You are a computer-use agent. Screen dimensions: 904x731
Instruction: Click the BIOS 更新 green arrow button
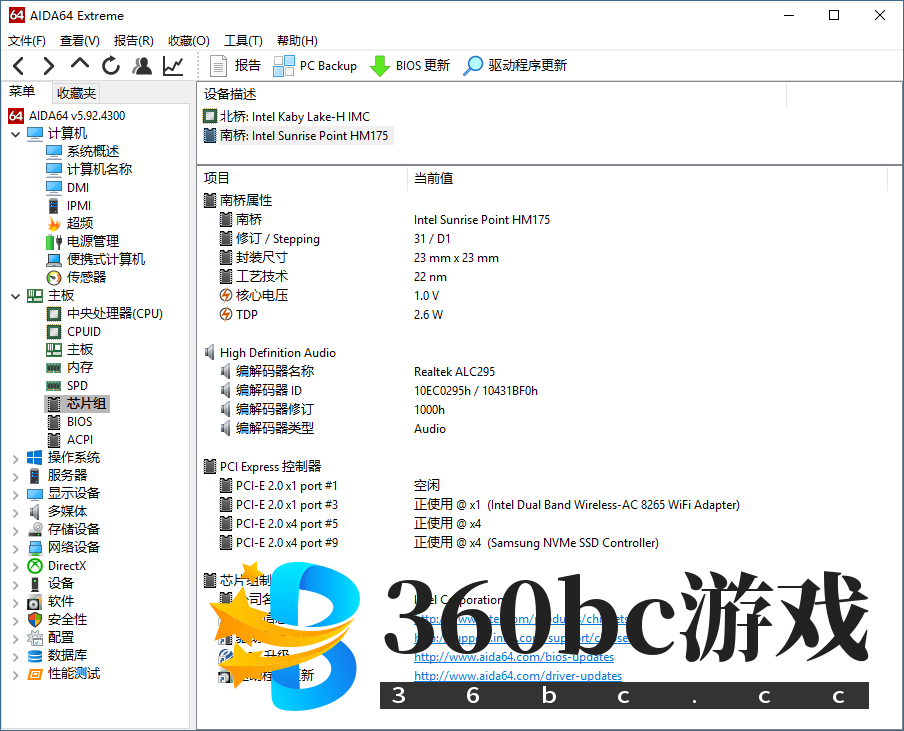tap(410, 66)
